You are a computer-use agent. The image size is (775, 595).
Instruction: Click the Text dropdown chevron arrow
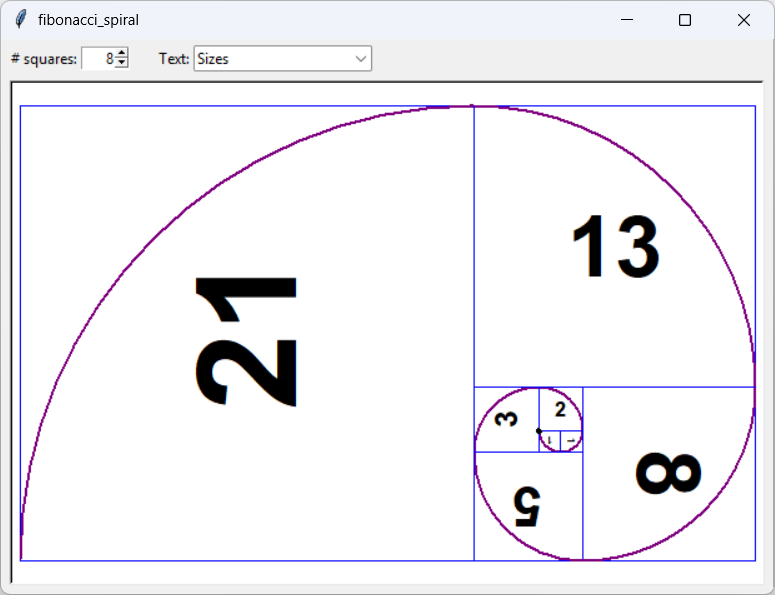(x=361, y=59)
